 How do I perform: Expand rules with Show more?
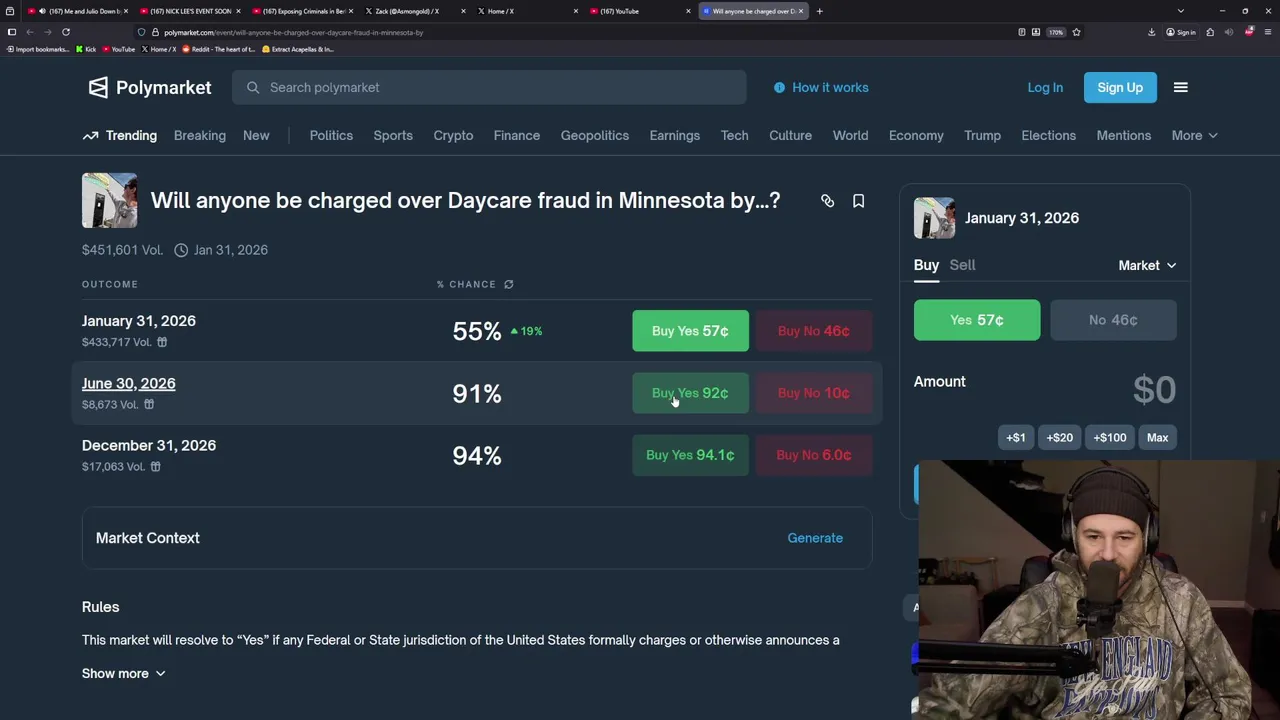click(x=123, y=673)
